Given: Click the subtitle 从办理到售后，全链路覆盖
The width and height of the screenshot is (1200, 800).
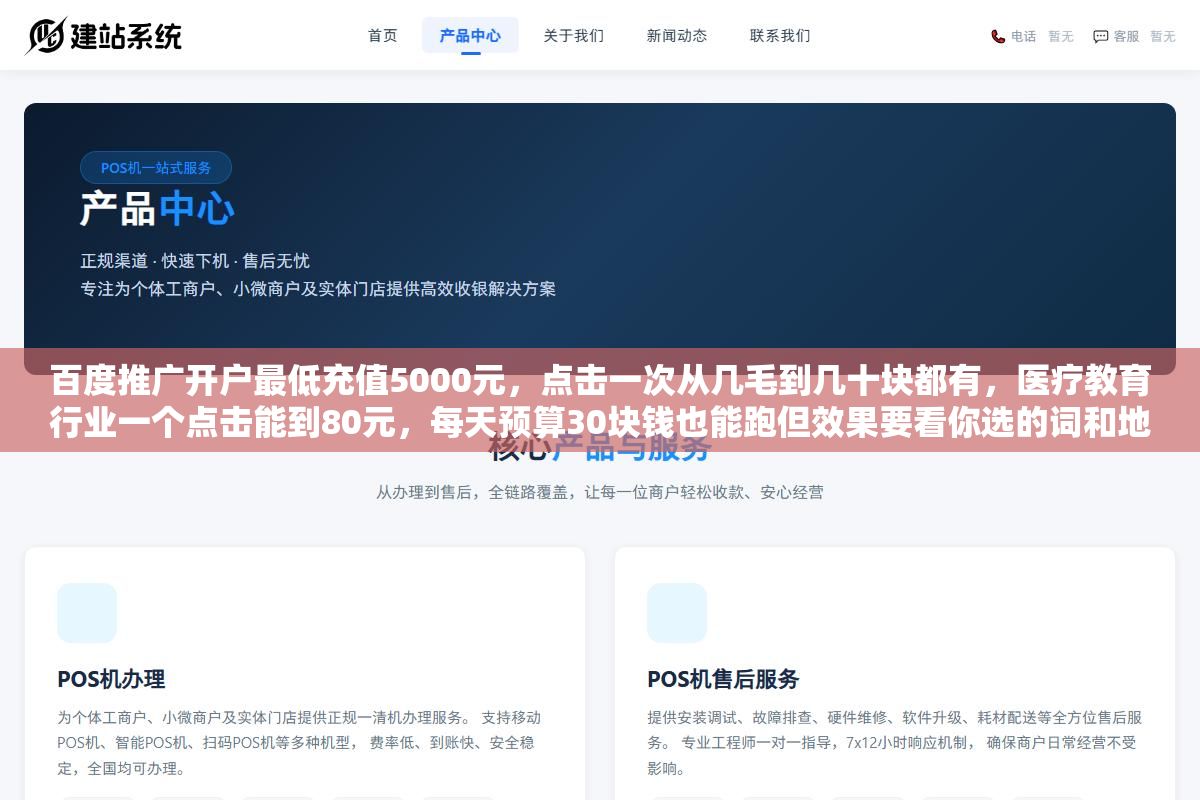Looking at the screenshot, I should point(600,492).
